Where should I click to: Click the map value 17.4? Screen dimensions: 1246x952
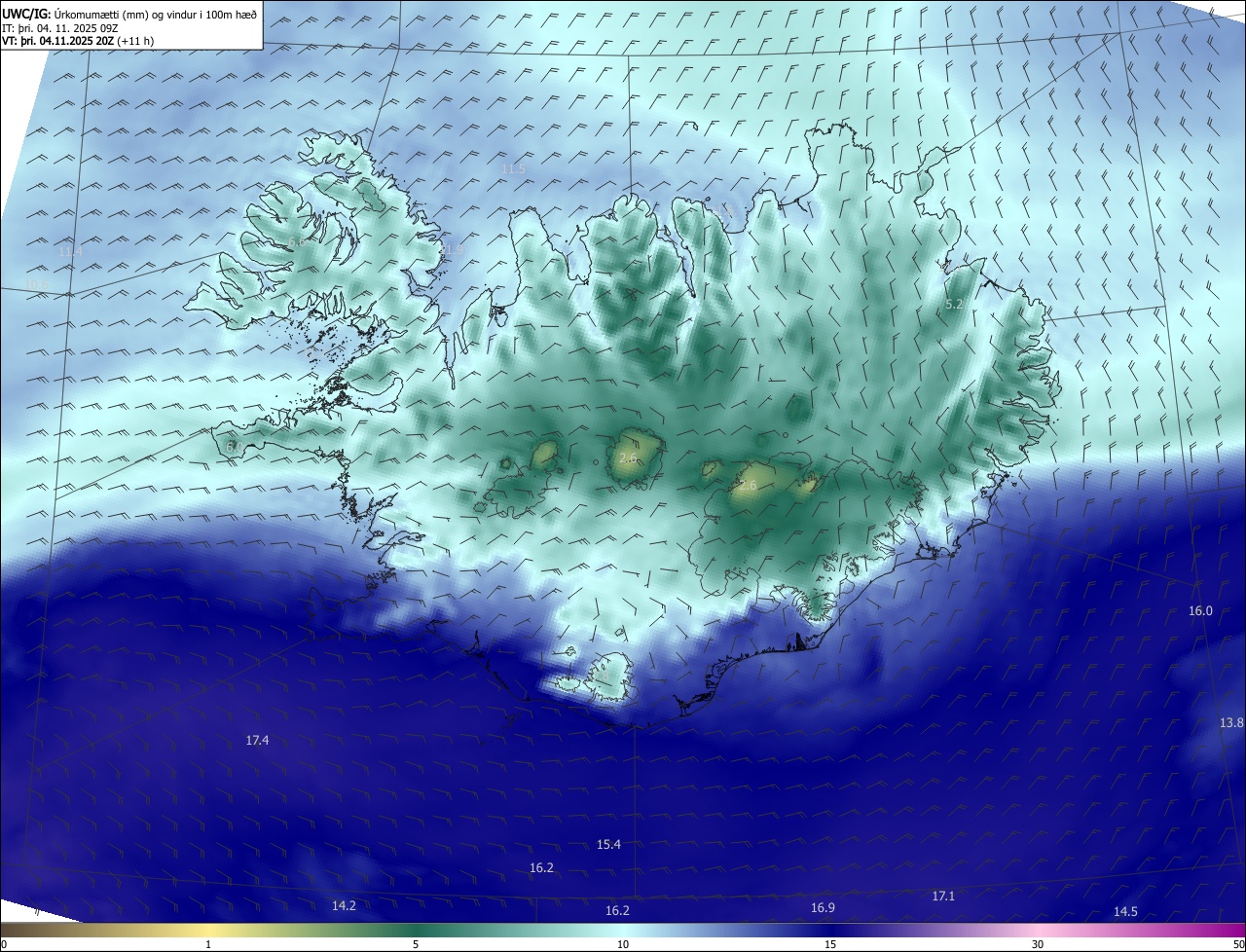coord(257,741)
